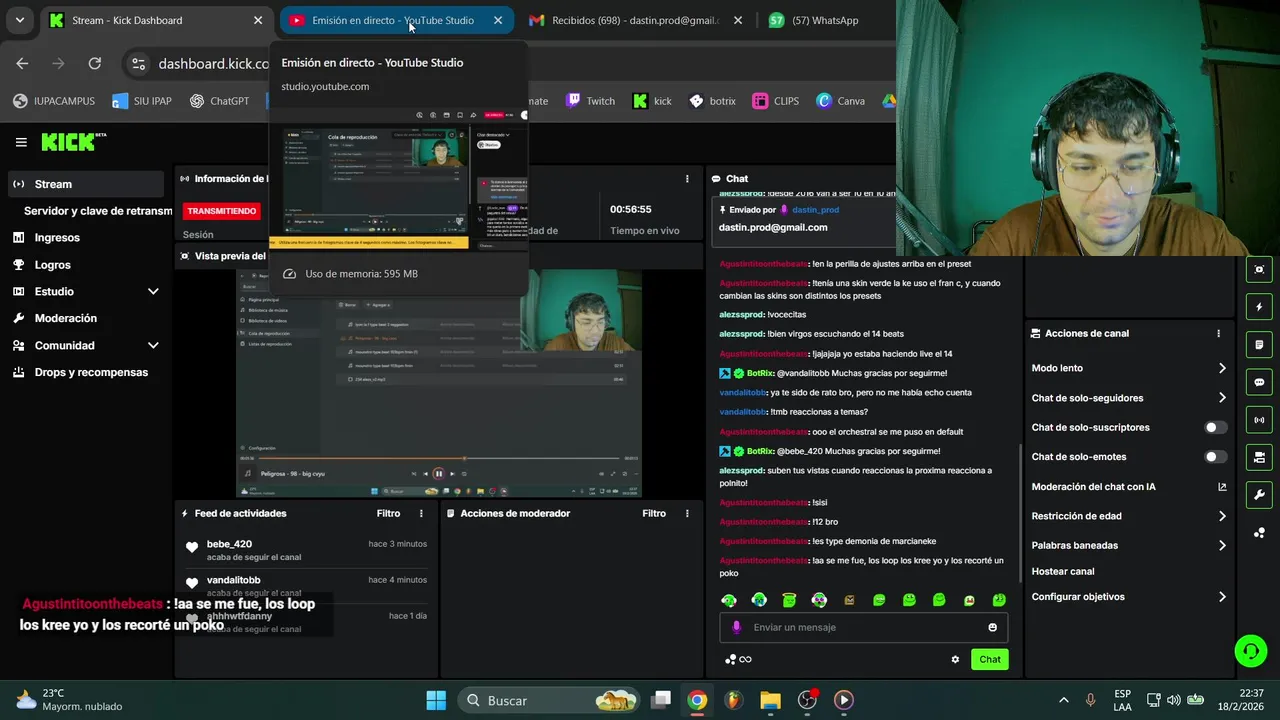
Task: Click the bebe_420 follow activity entry
Action: 305,550
